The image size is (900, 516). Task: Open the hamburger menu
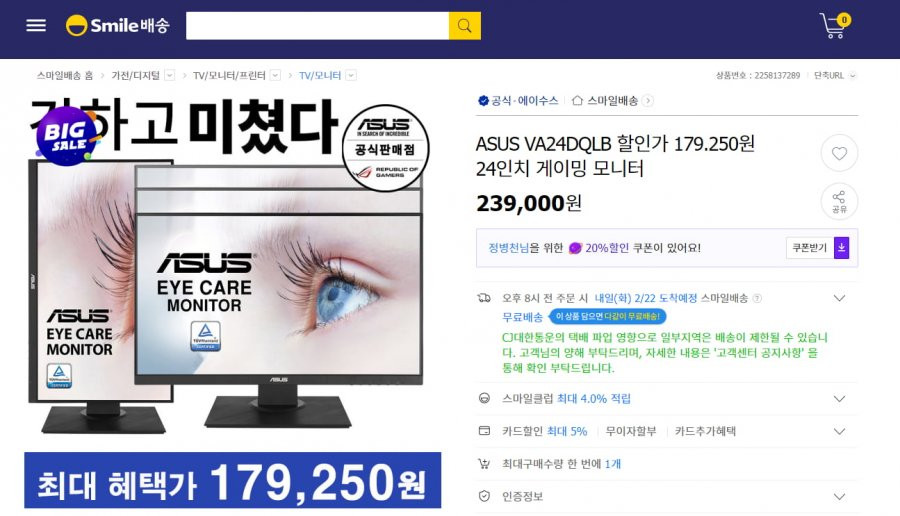coord(36,25)
